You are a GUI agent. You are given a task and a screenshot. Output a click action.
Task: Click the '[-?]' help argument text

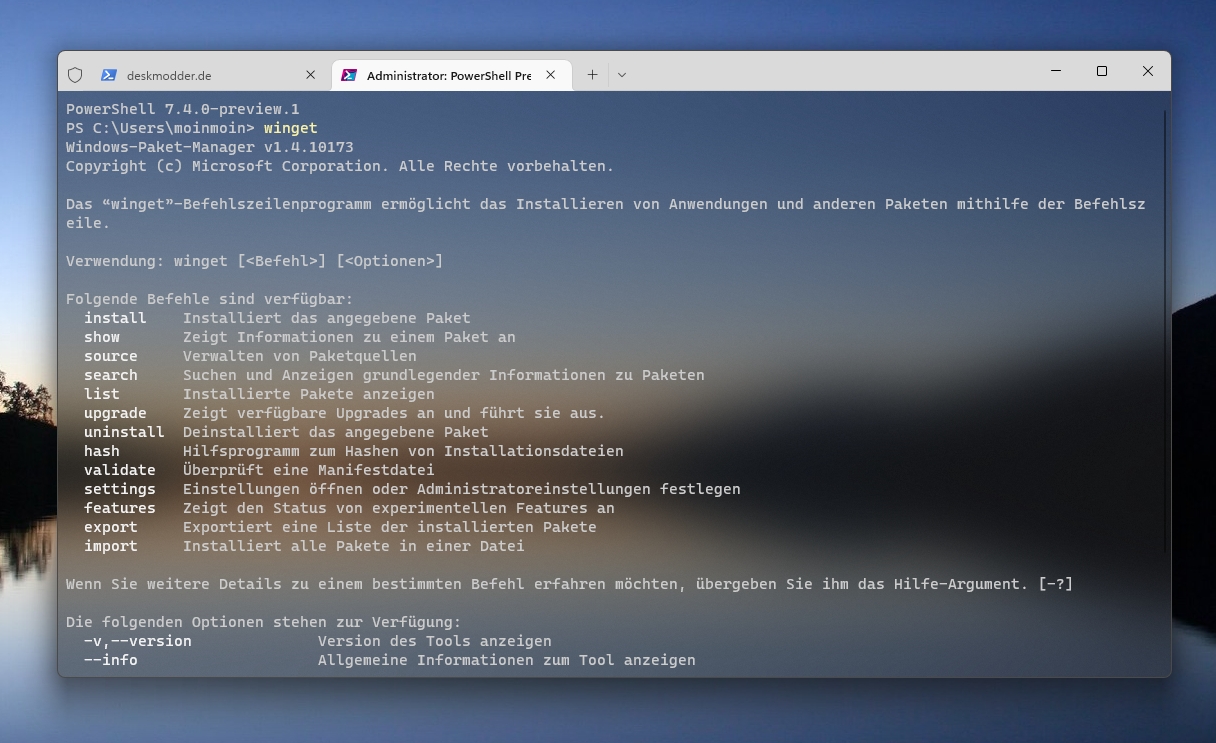pyautogui.click(x=1055, y=584)
